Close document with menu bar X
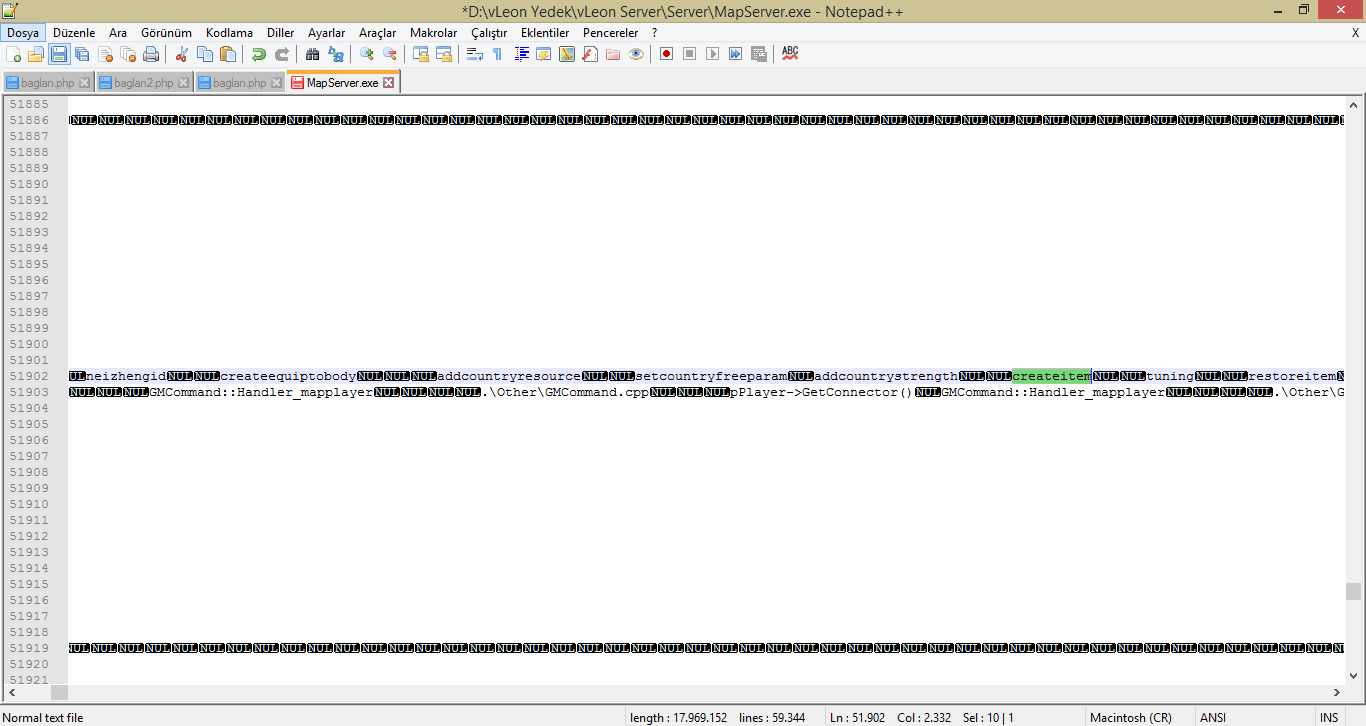 click(x=1356, y=33)
